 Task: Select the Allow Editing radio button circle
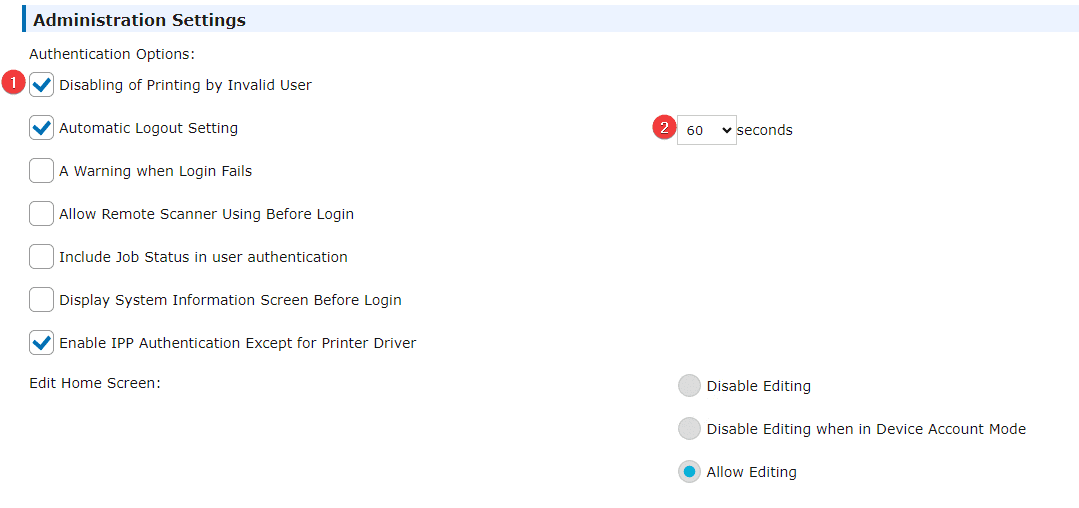coord(690,472)
